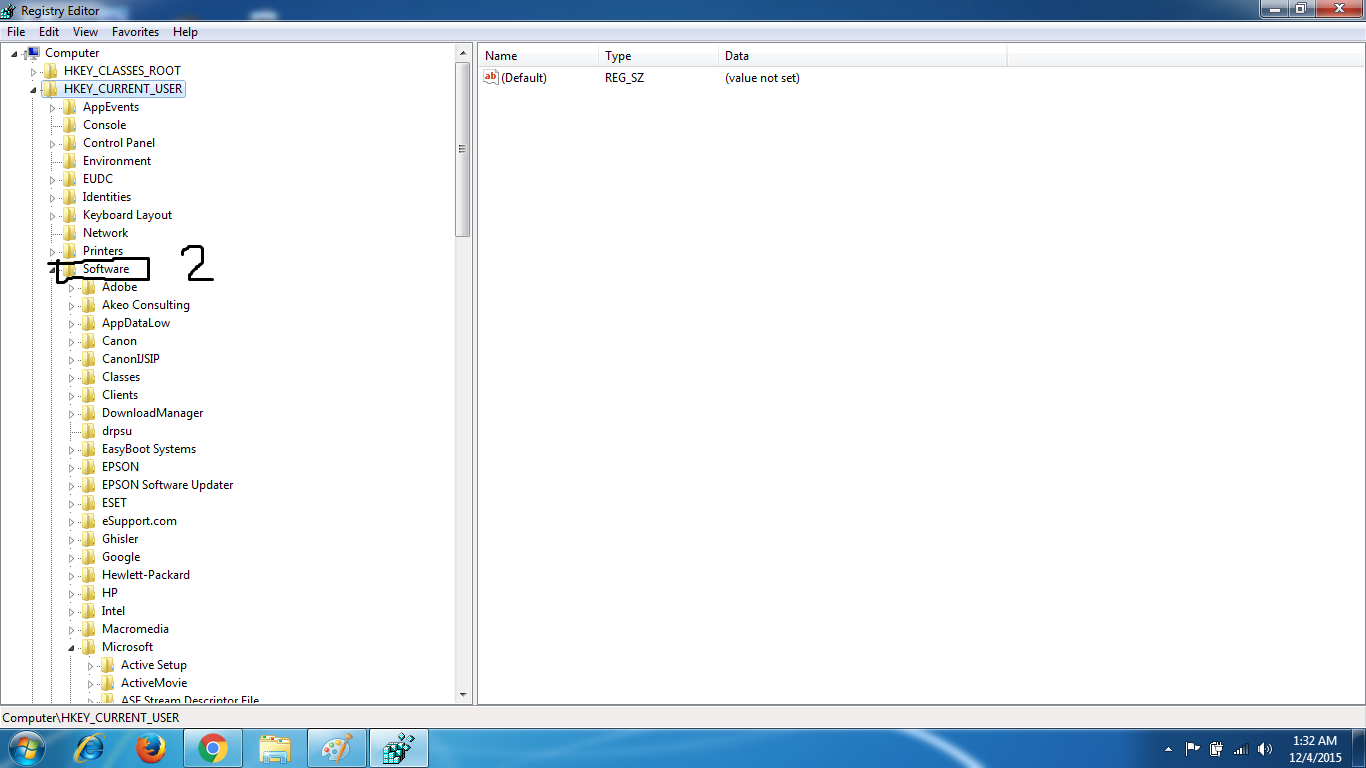The height and width of the screenshot is (768, 1366).
Task: Click the HKEY_CURRENT_USER folder icon
Action: click(x=50, y=89)
